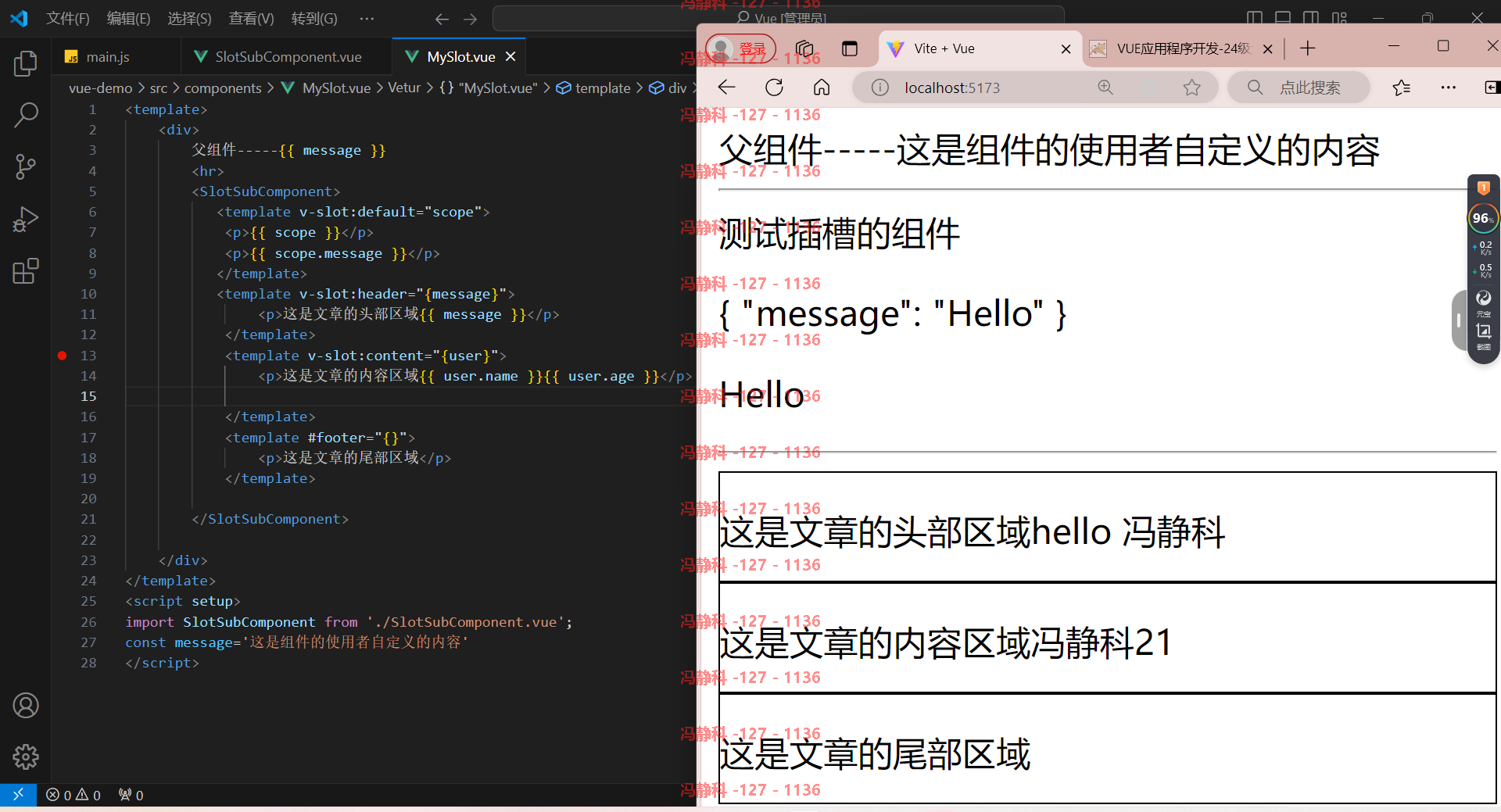Open the 转到(G) menu
1501x812 pixels.
(314, 18)
